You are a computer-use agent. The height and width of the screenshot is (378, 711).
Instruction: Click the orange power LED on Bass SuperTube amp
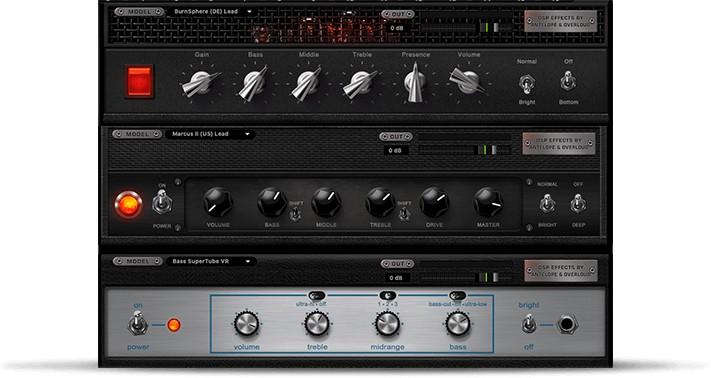click(174, 325)
